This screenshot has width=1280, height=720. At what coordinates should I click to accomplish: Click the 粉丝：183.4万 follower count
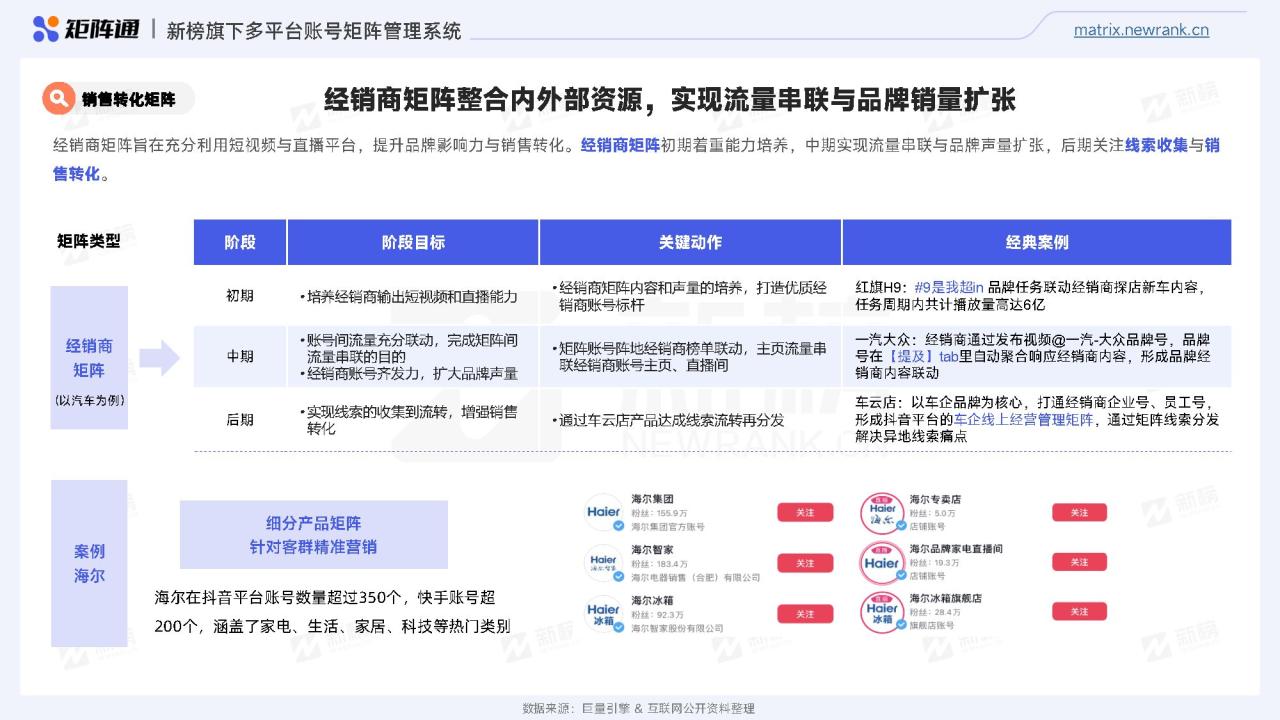click(x=660, y=563)
